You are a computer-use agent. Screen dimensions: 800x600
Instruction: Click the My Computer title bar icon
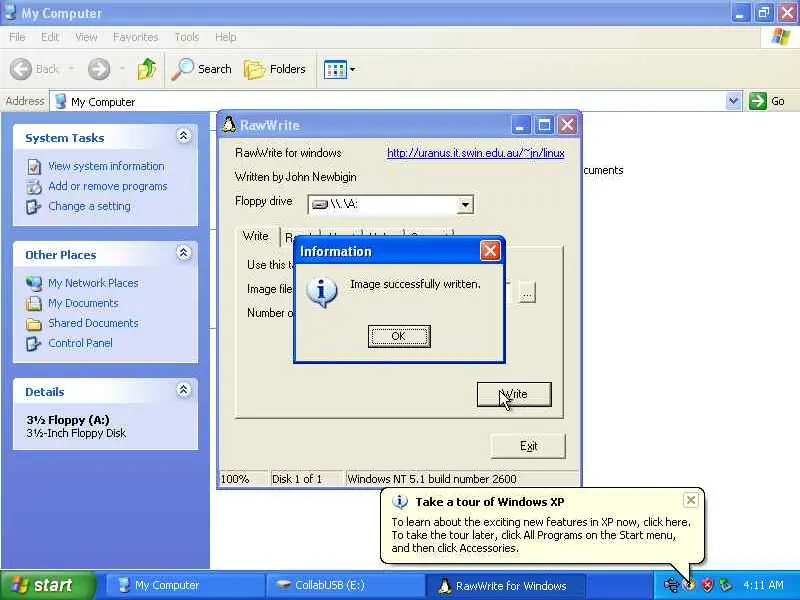tap(10, 12)
